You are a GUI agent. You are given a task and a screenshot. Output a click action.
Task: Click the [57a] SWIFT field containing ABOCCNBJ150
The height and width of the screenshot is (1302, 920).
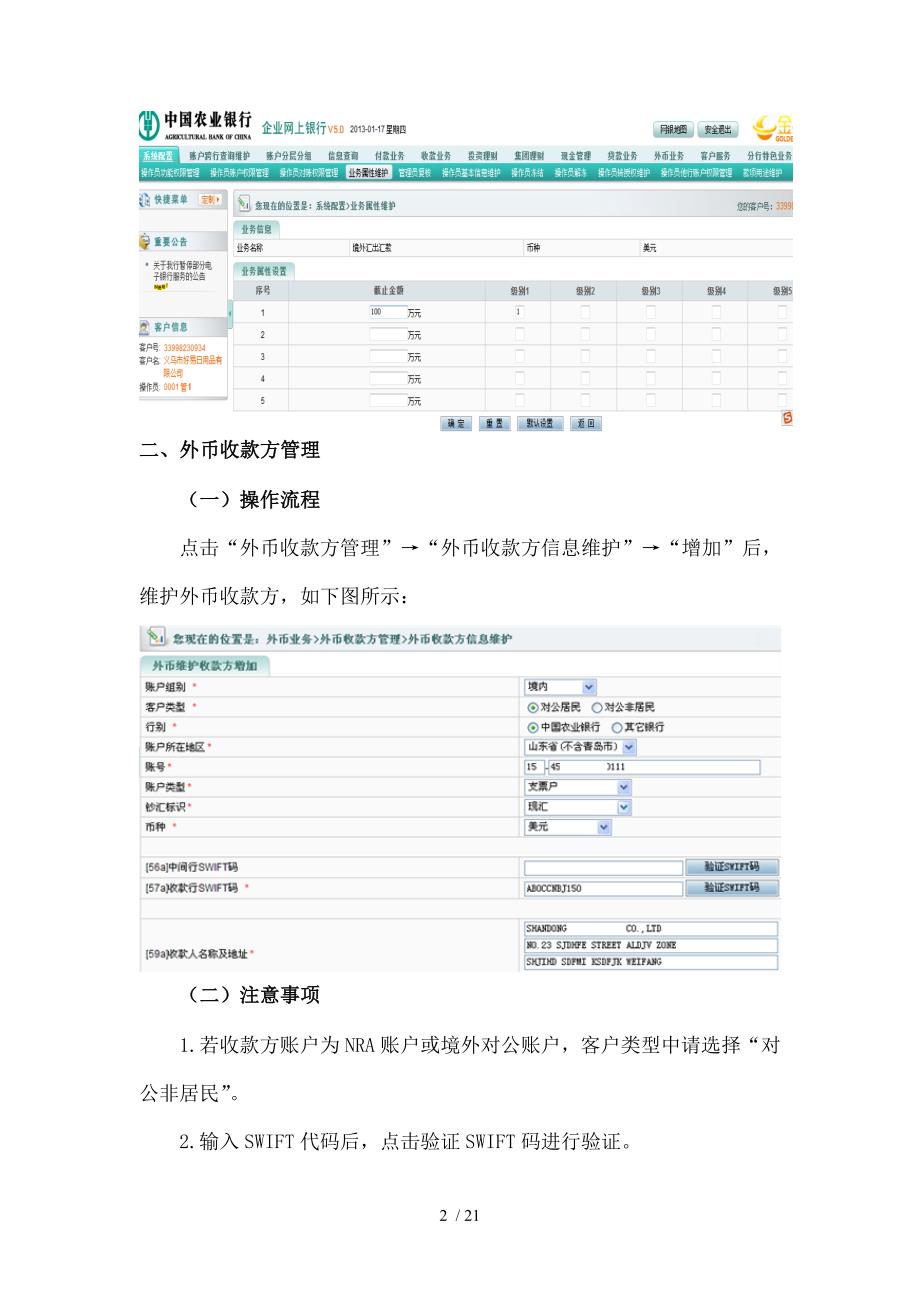603,887
